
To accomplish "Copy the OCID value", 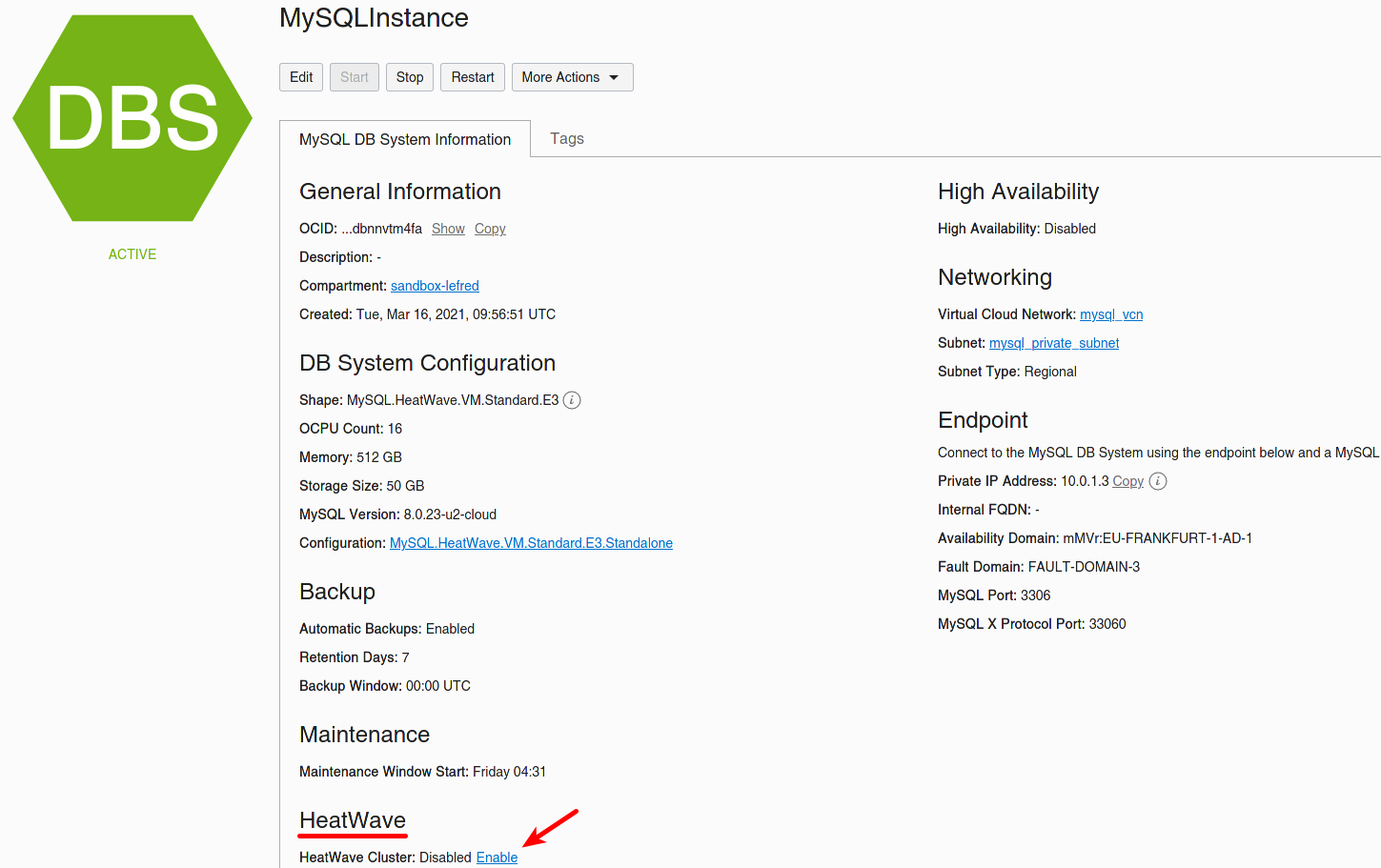I will [x=490, y=229].
